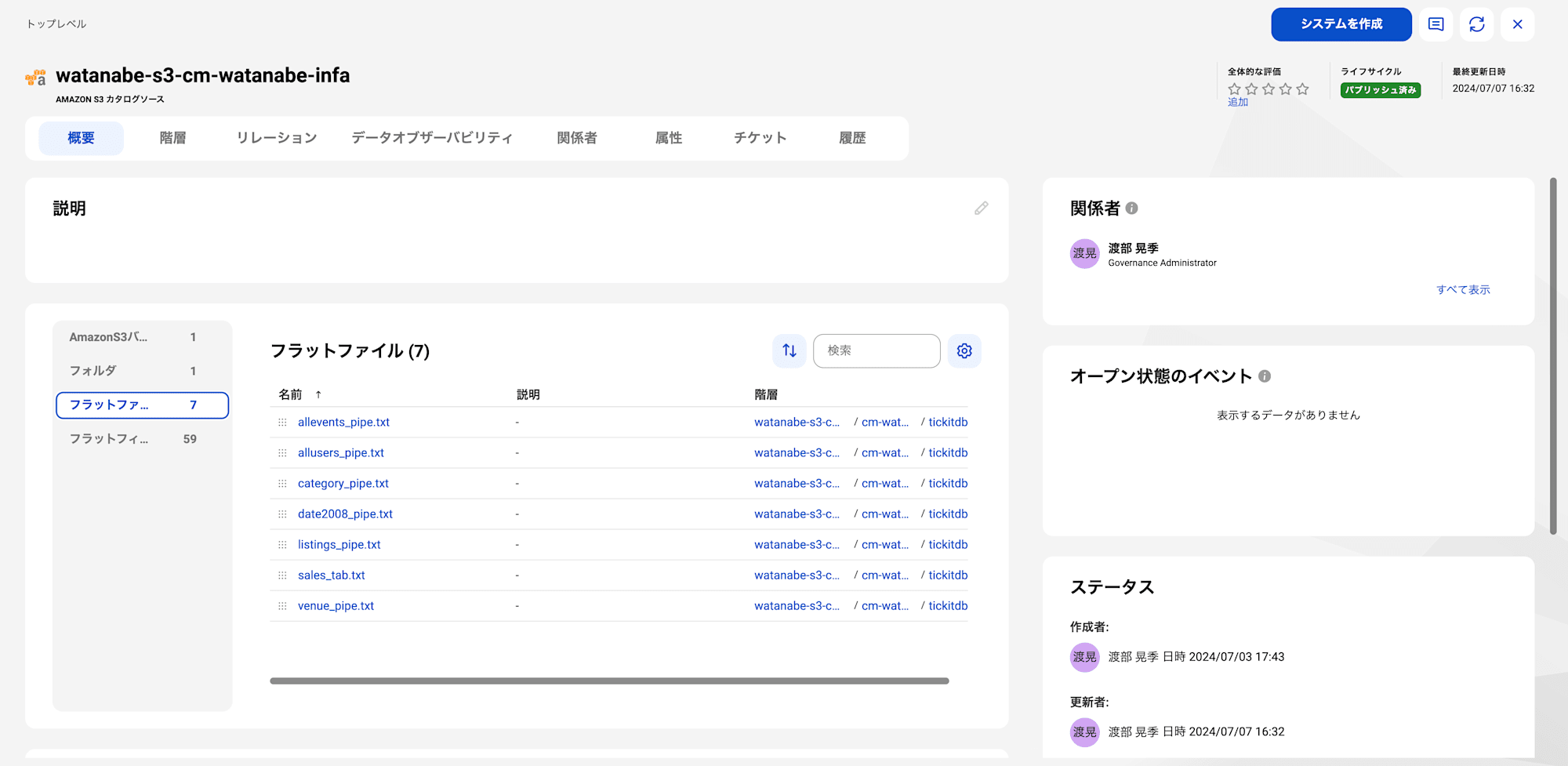
Task: Click watanabe-s3-c... link in venue_pipe.txt row
Action: click(797, 605)
